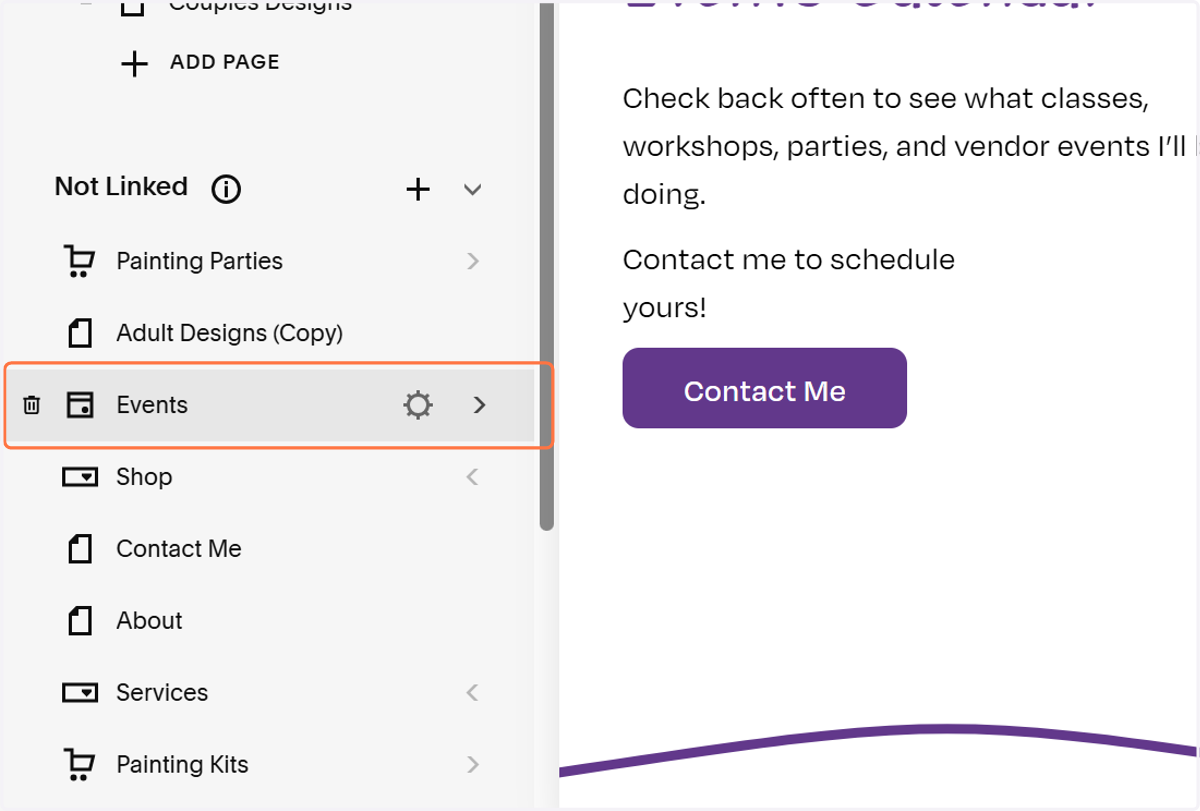Delete the Events page via trash icon
This screenshot has height=811, width=1200.
(x=32, y=405)
